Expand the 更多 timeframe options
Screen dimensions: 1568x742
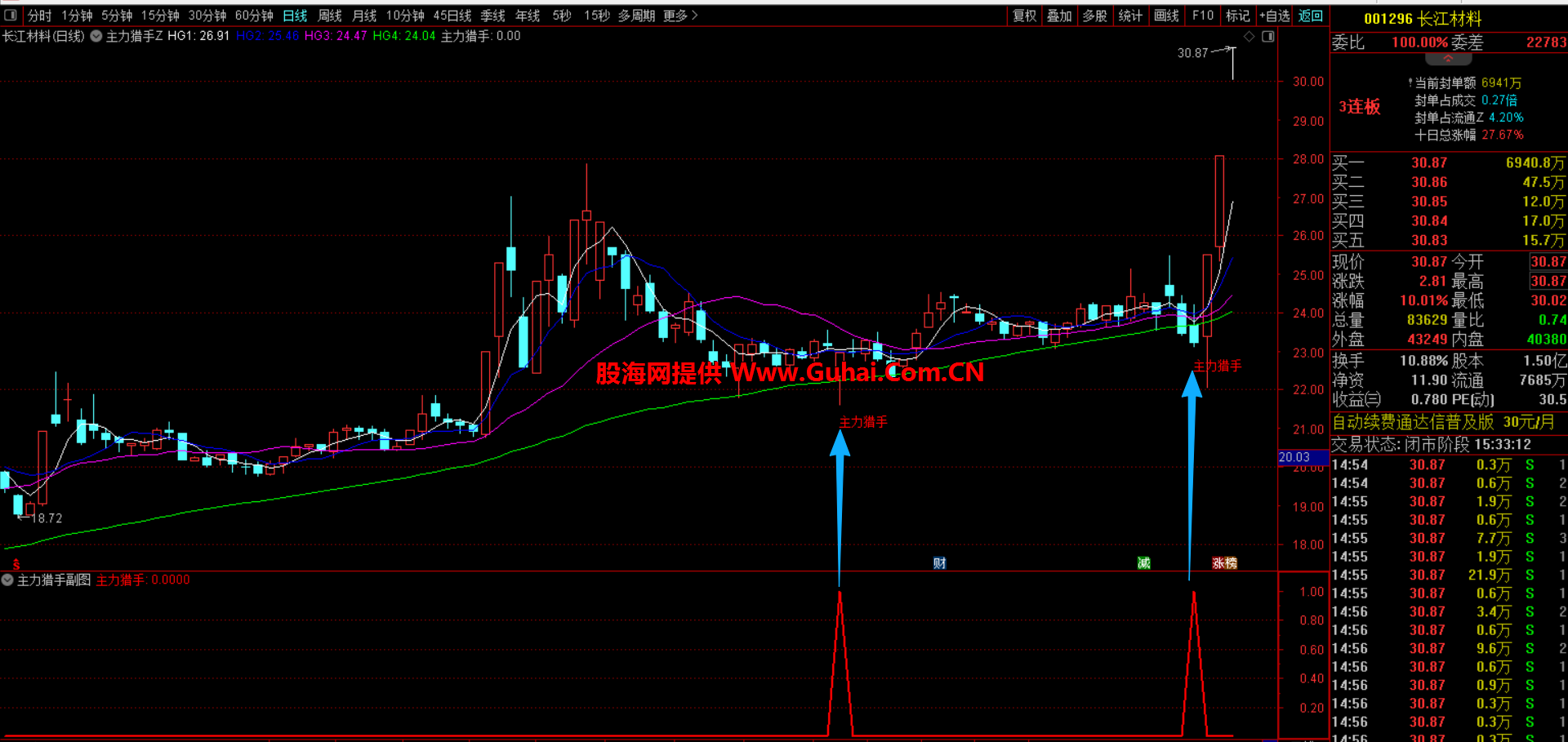click(680, 16)
